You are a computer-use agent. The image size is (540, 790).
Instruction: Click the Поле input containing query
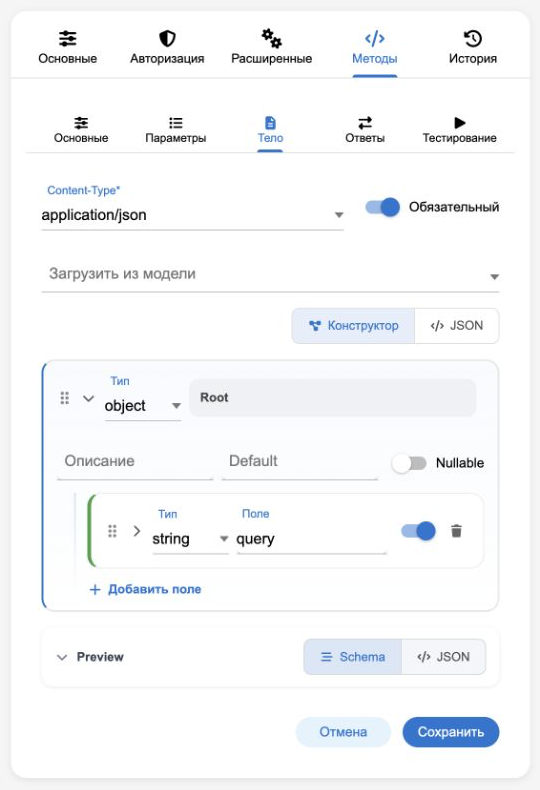coord(311,539)
